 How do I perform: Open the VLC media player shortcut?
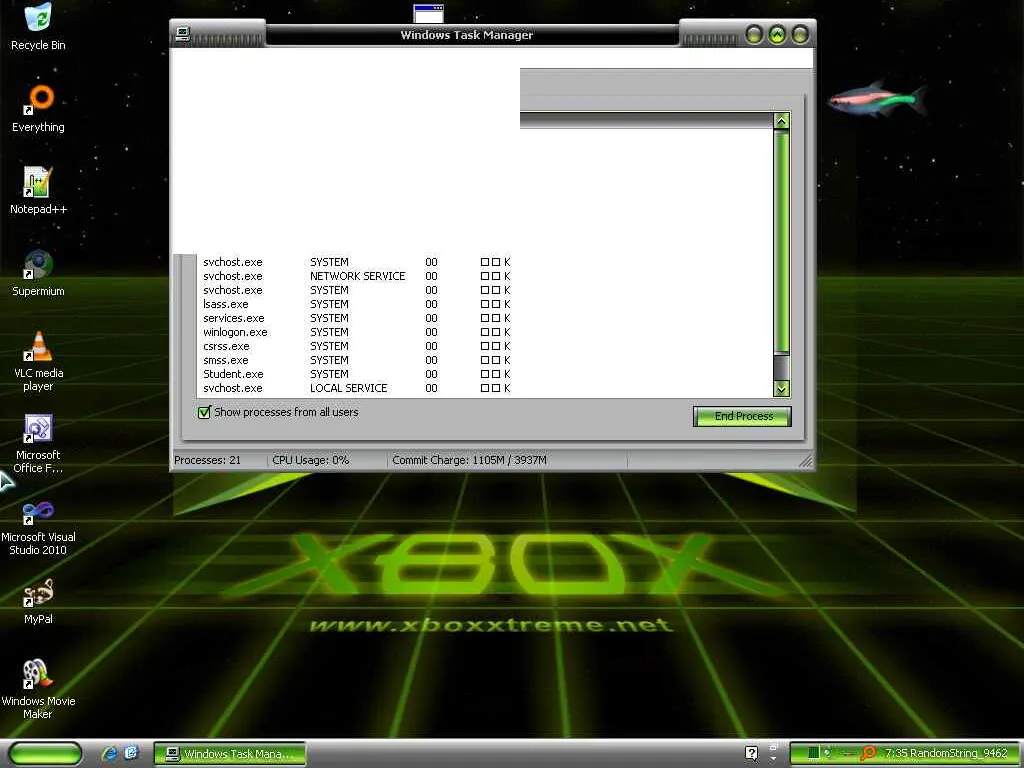[x=38, y=360]
